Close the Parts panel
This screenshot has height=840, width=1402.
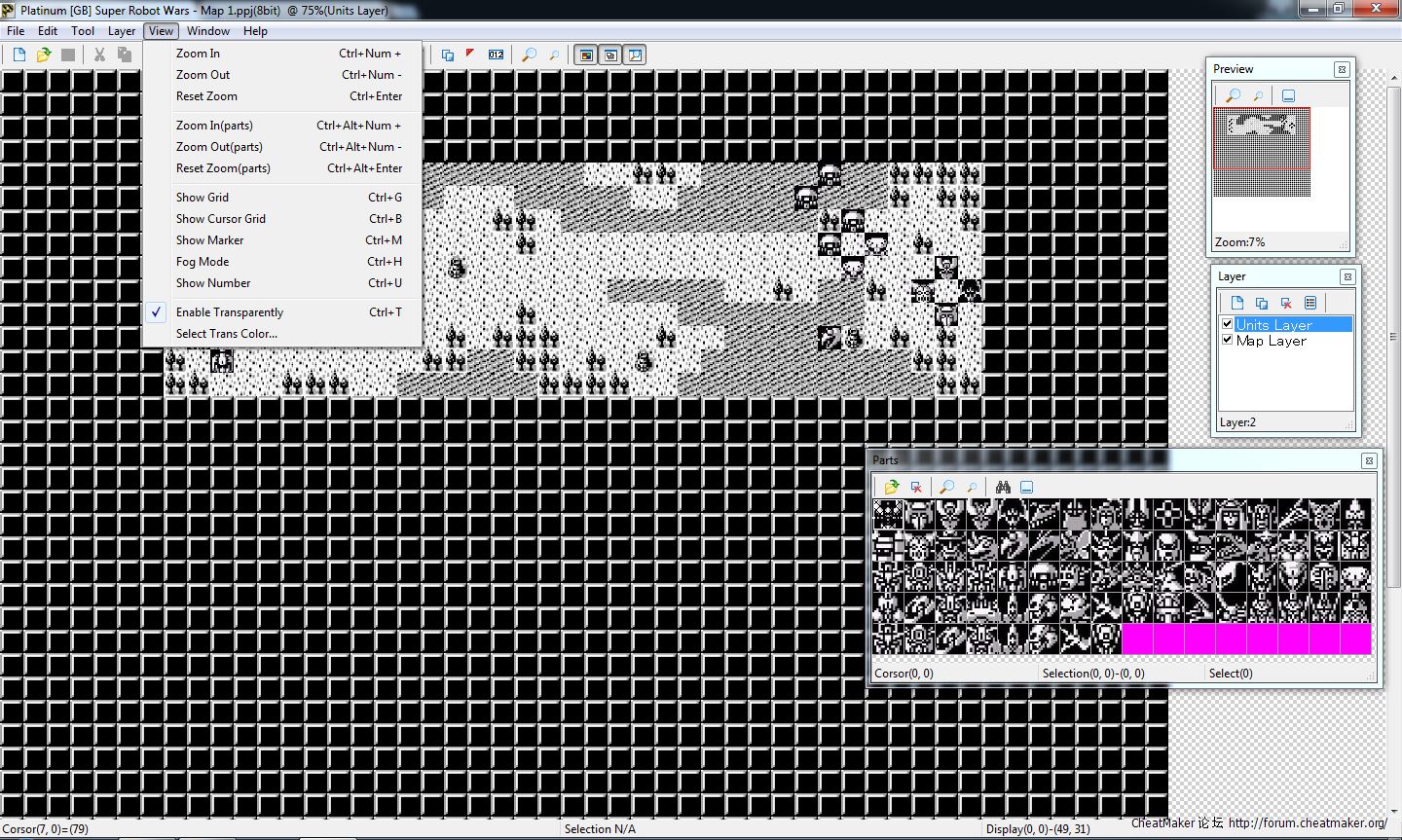click(1369, 460)
